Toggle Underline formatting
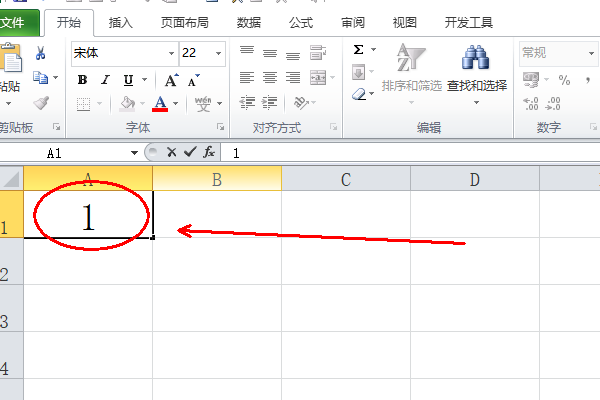This screenshot has width=600, height=400. point(129,80)
